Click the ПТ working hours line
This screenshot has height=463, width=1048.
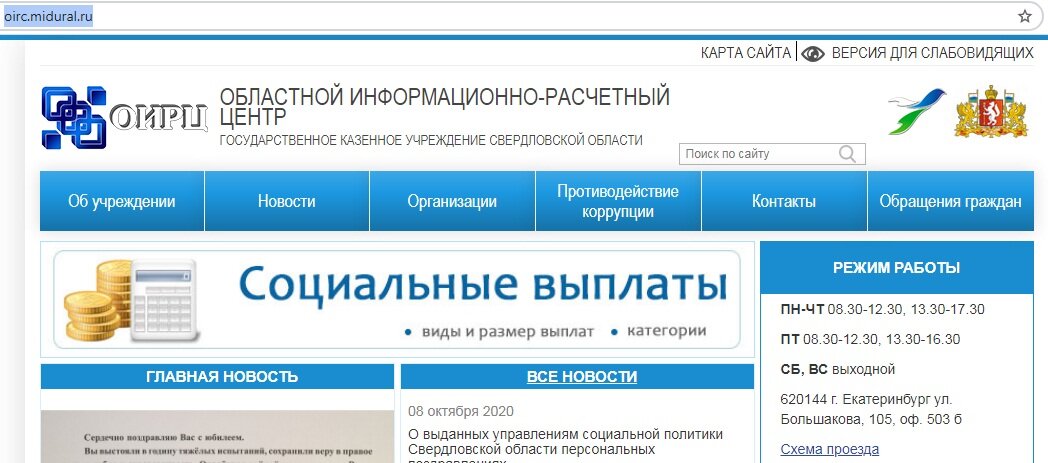click(x=870, y=339)
